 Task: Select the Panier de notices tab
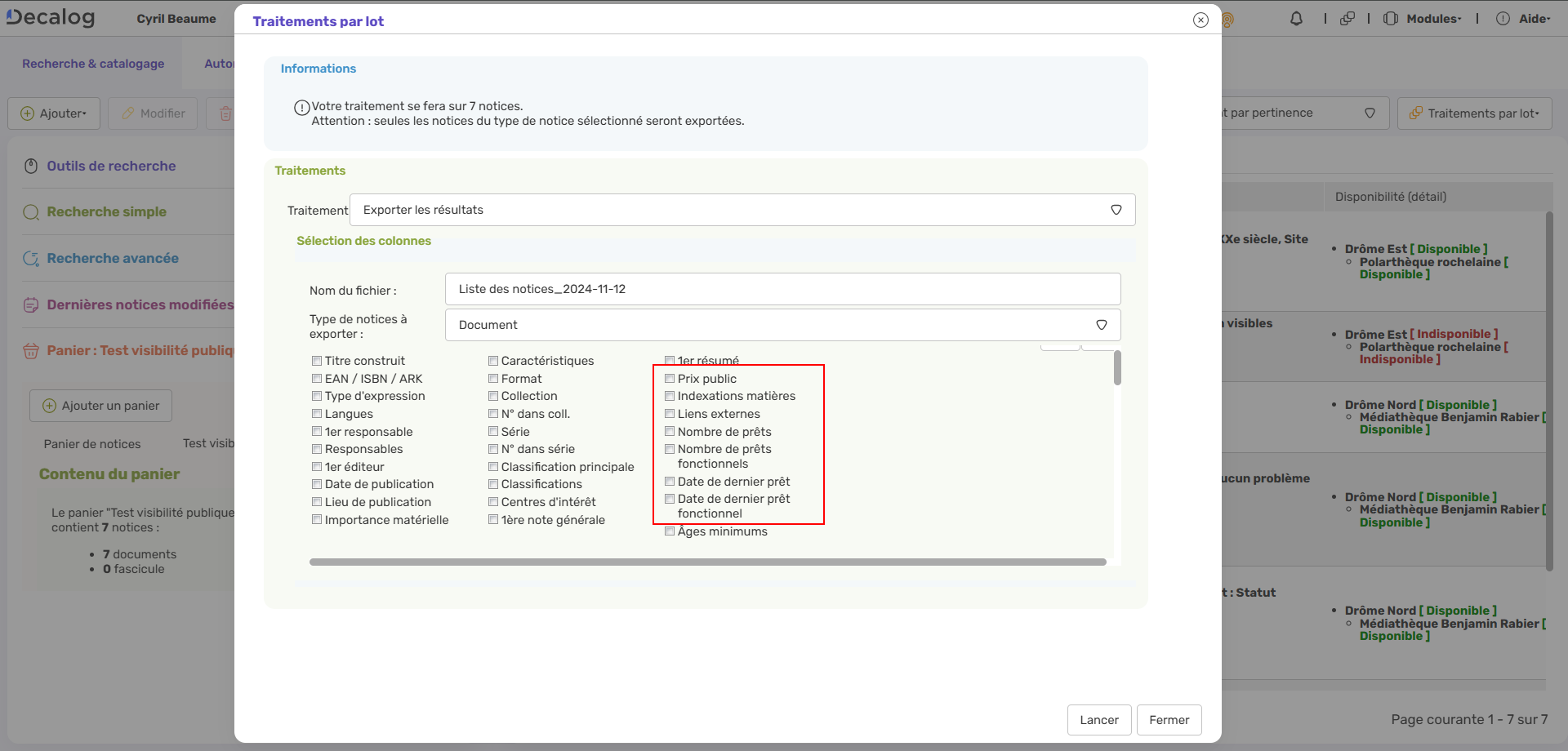point(92,444)
